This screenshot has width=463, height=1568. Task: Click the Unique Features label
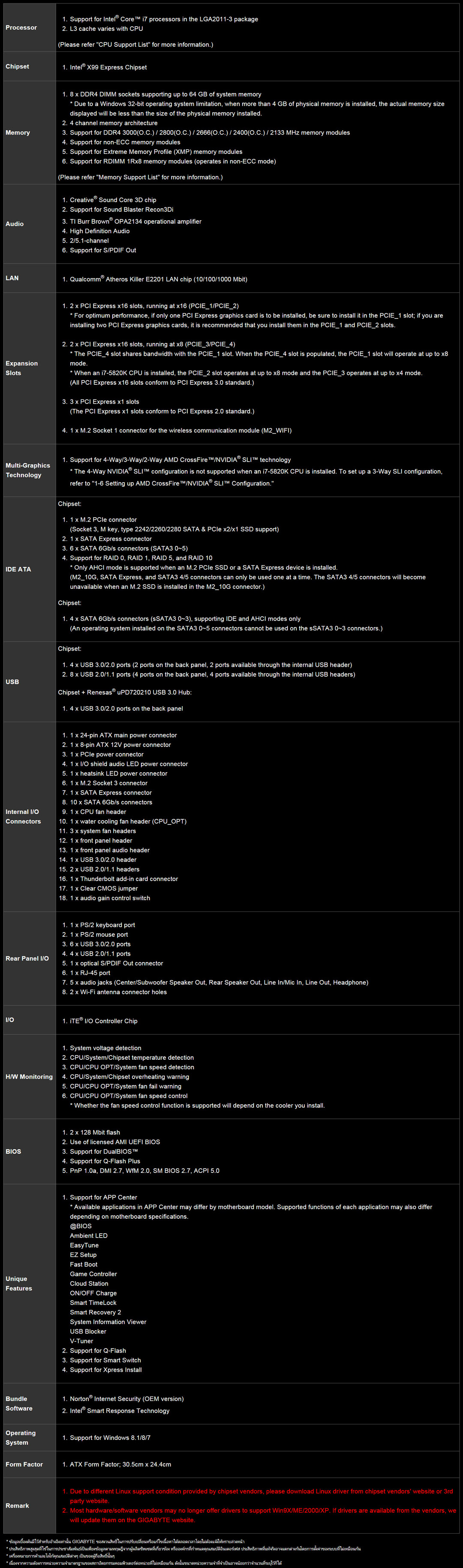point(19,1283)
